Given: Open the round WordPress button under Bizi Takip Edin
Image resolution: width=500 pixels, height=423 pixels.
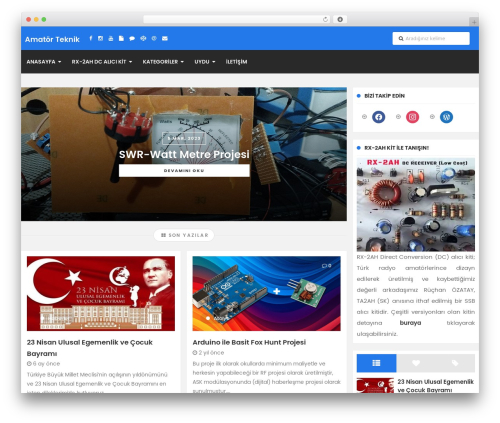Looking at the screenshot, I should [x=446, y=117].
